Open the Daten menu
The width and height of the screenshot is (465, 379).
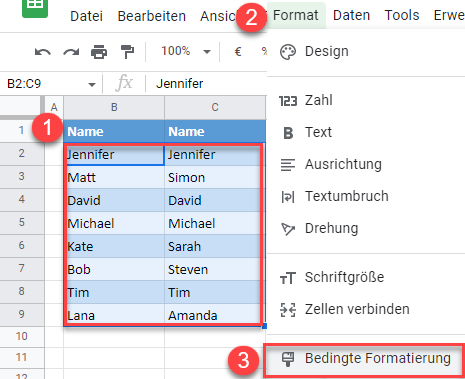[352, 15]
